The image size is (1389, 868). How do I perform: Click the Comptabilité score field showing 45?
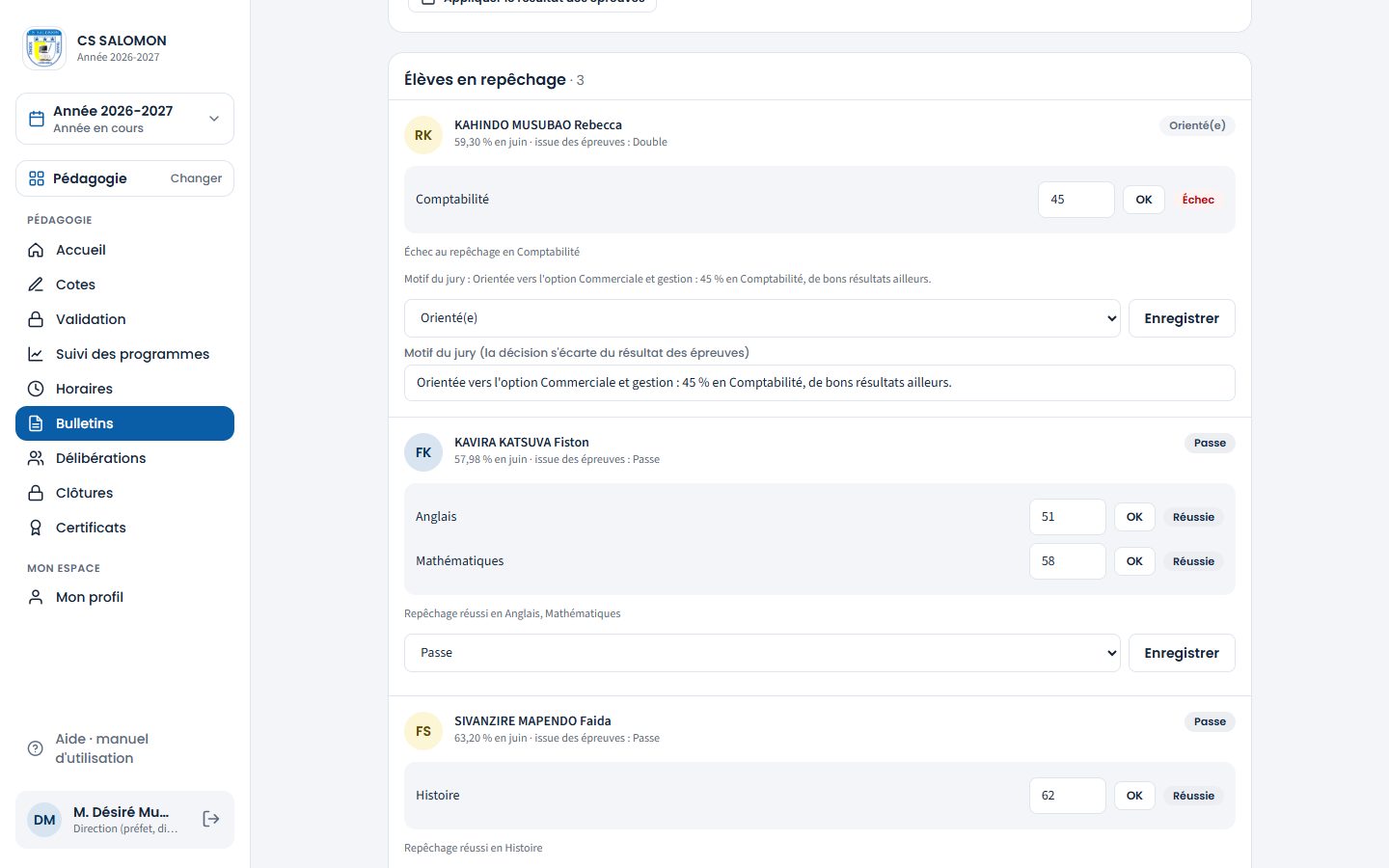[x=1076, y=200]
